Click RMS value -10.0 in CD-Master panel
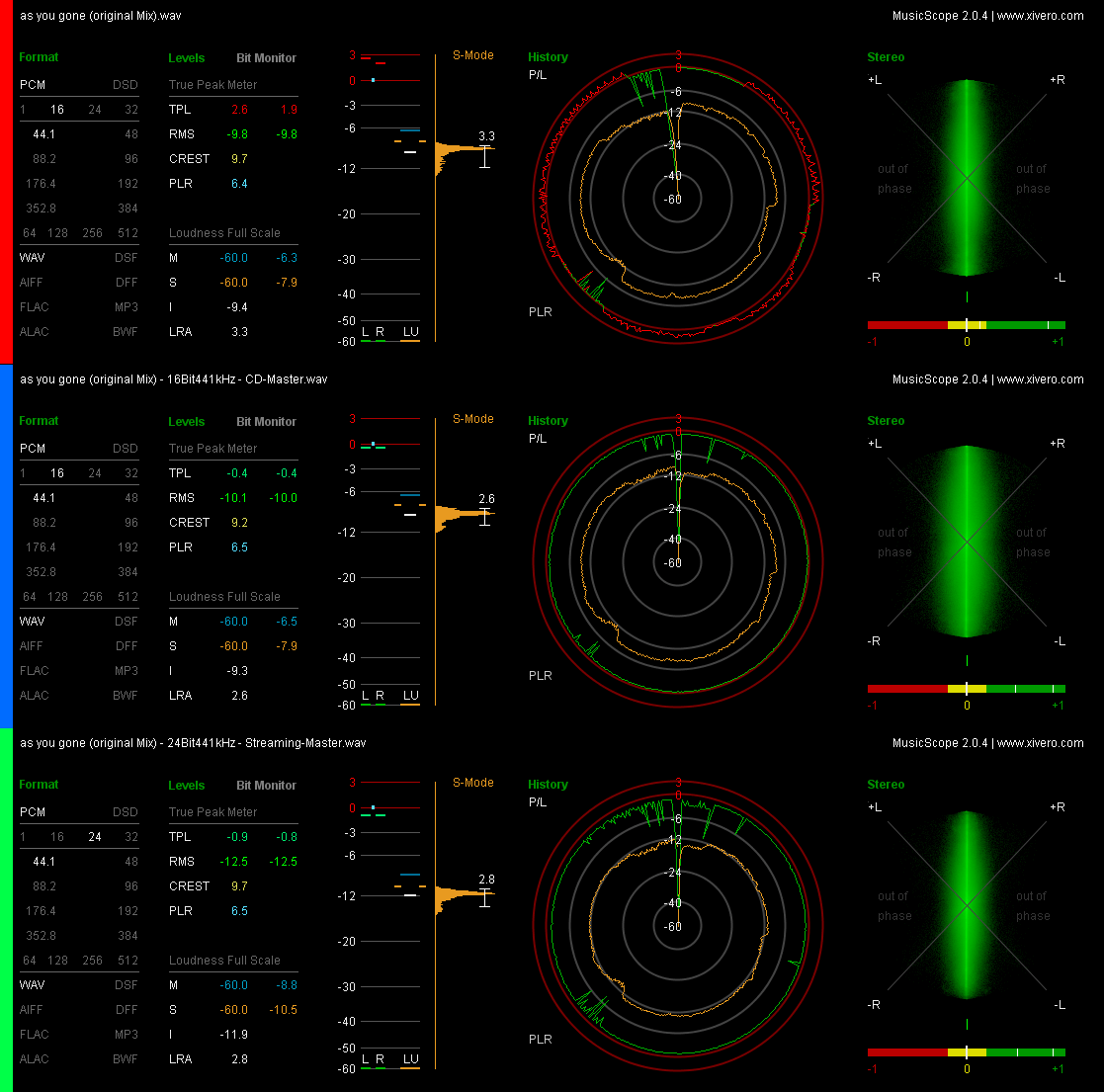 pyautogui.click(x=283, y=498)
